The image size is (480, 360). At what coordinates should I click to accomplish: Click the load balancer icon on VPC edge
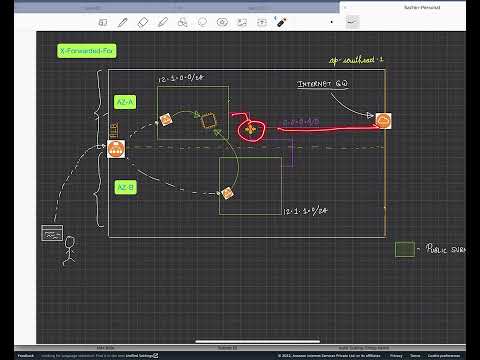tap(116, 149)
